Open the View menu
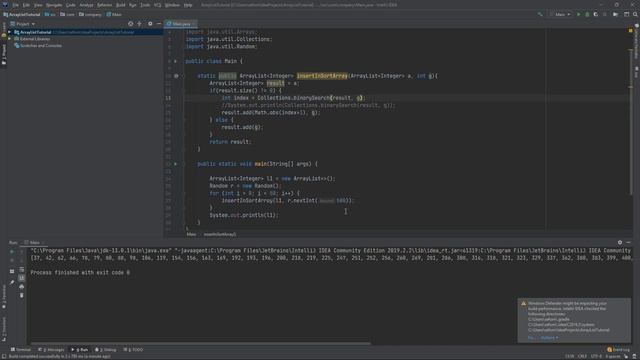This screenshot has width=640, height=360. [x=38, y=5]
